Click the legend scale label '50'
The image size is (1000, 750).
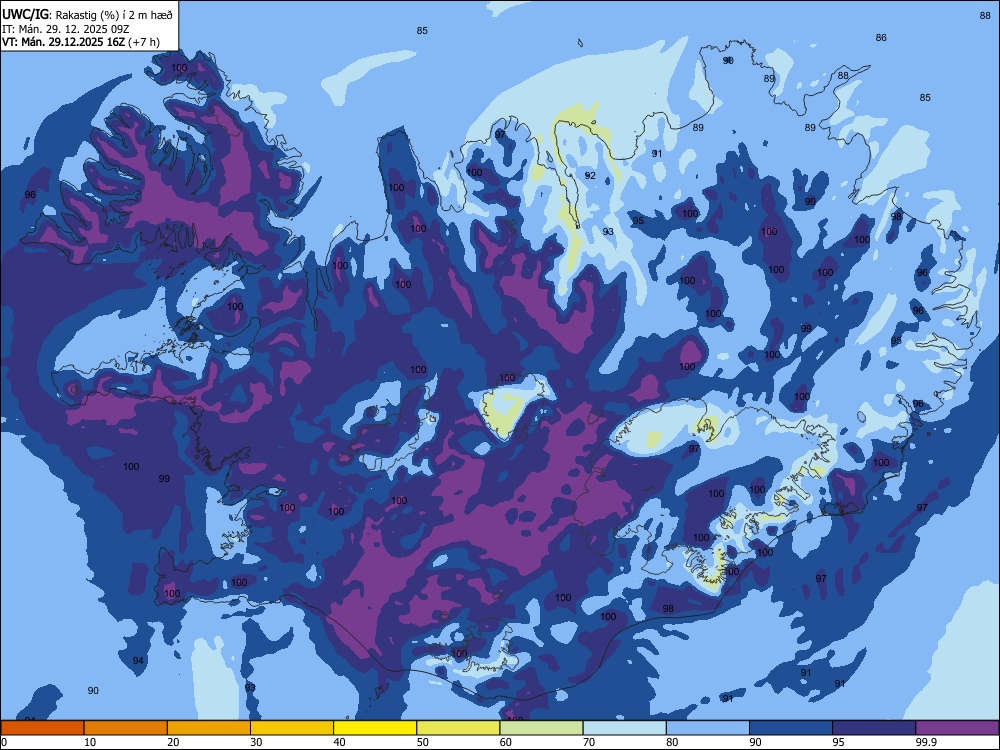423,742
